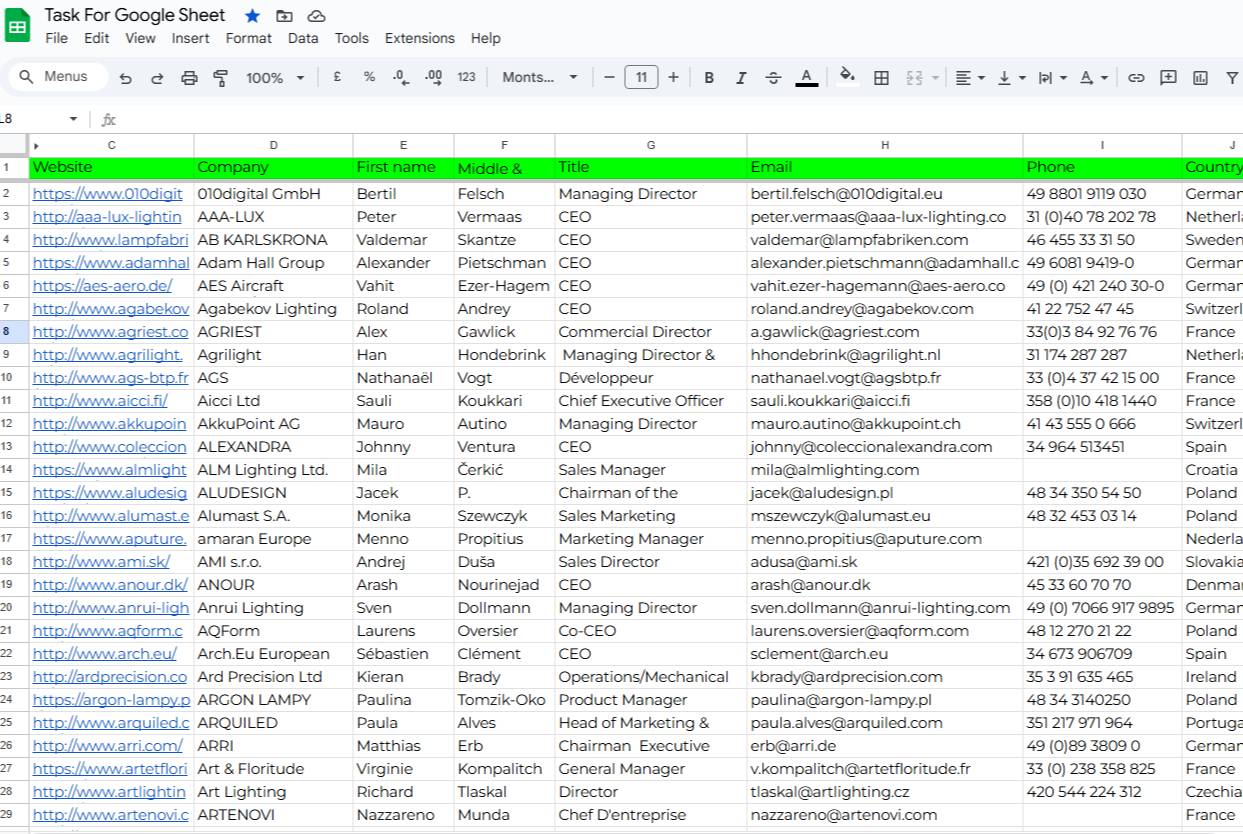Undo the last action

pyautogui.click(x=125, y=78)
